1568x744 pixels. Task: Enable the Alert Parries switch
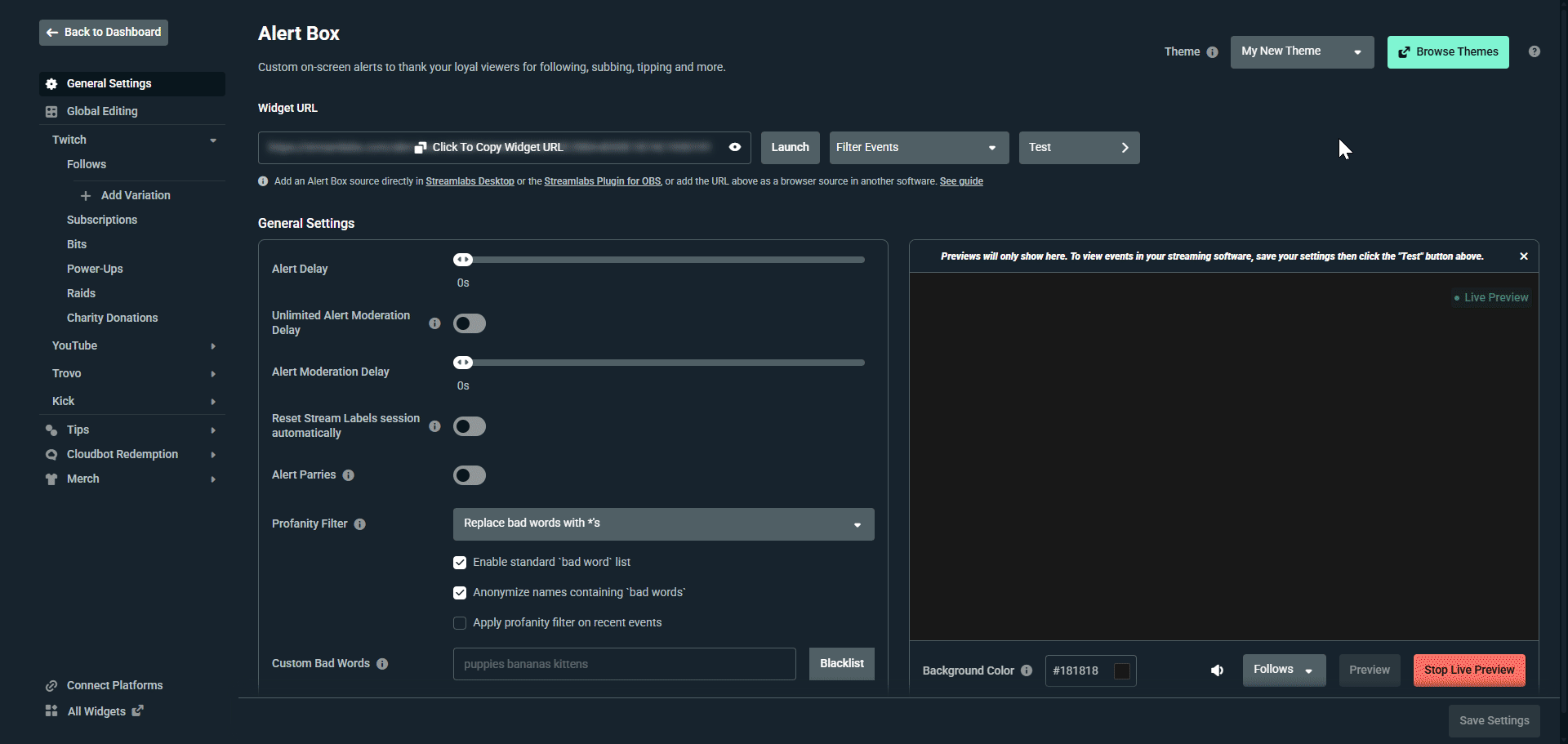coord(470,475)
